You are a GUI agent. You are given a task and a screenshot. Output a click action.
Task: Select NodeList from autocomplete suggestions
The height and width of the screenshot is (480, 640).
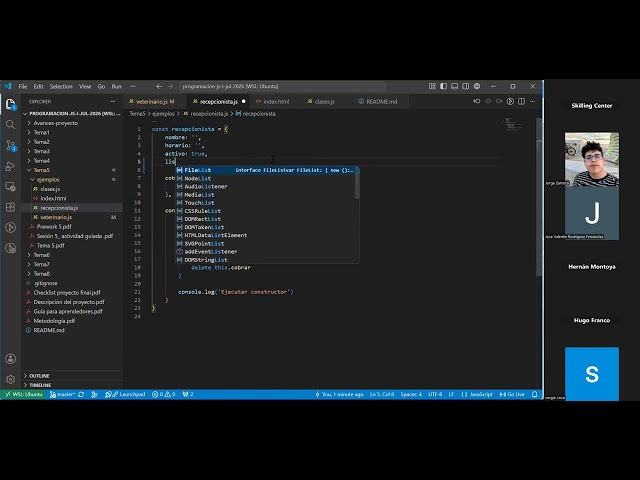tap(198, 178)
